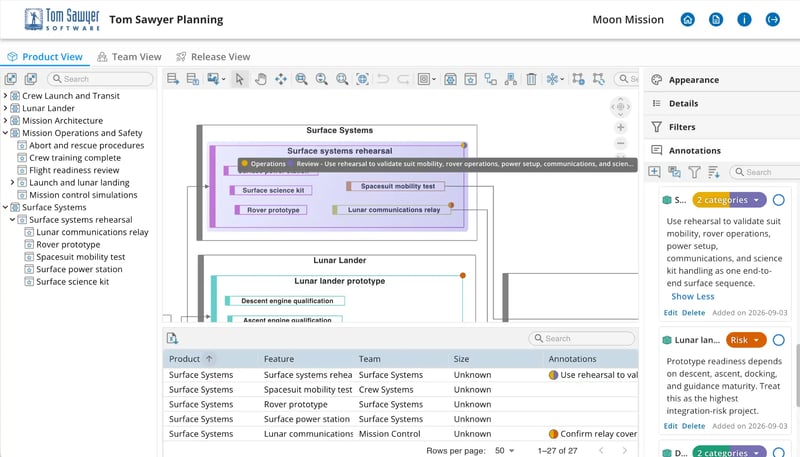
Task: Open the Appearance panel section
Action: (x=722, y=80)
